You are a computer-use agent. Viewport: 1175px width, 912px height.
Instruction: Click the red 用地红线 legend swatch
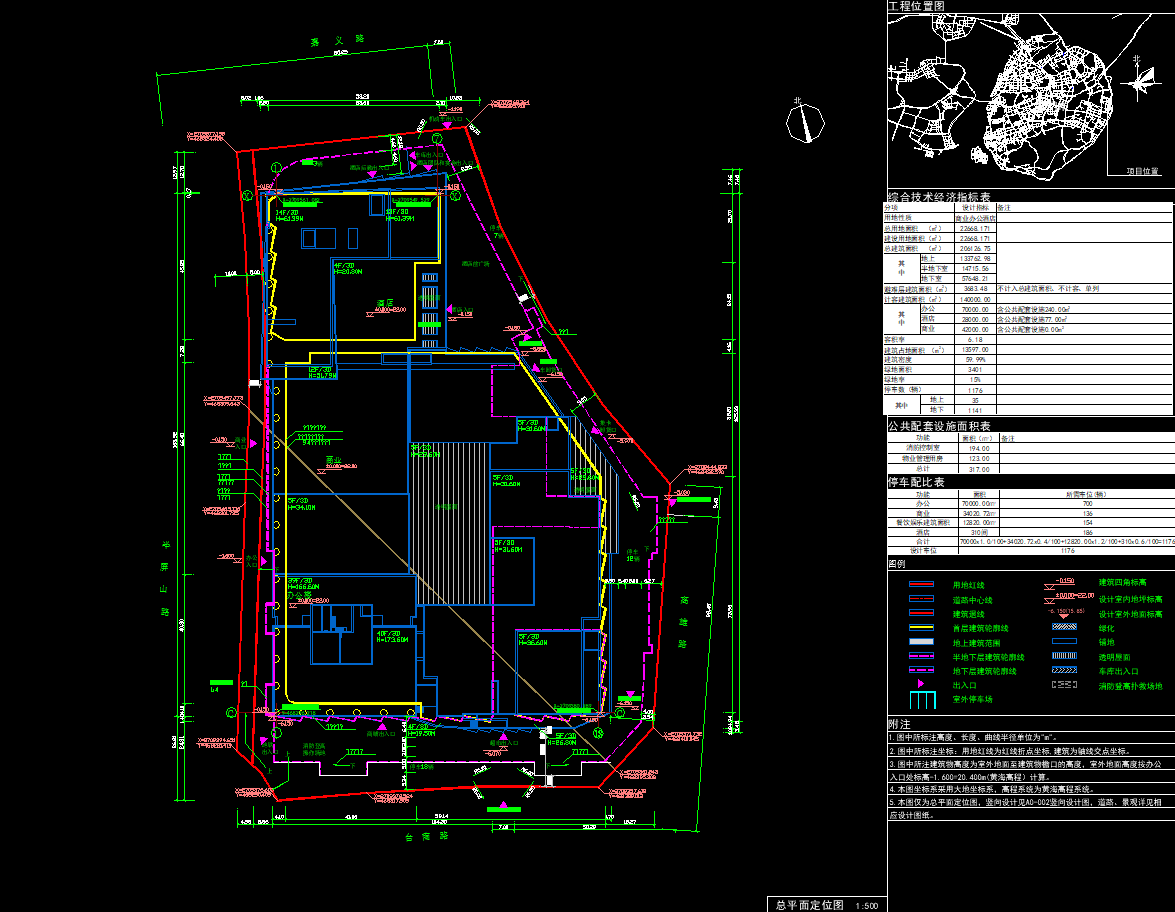[920, 584]
